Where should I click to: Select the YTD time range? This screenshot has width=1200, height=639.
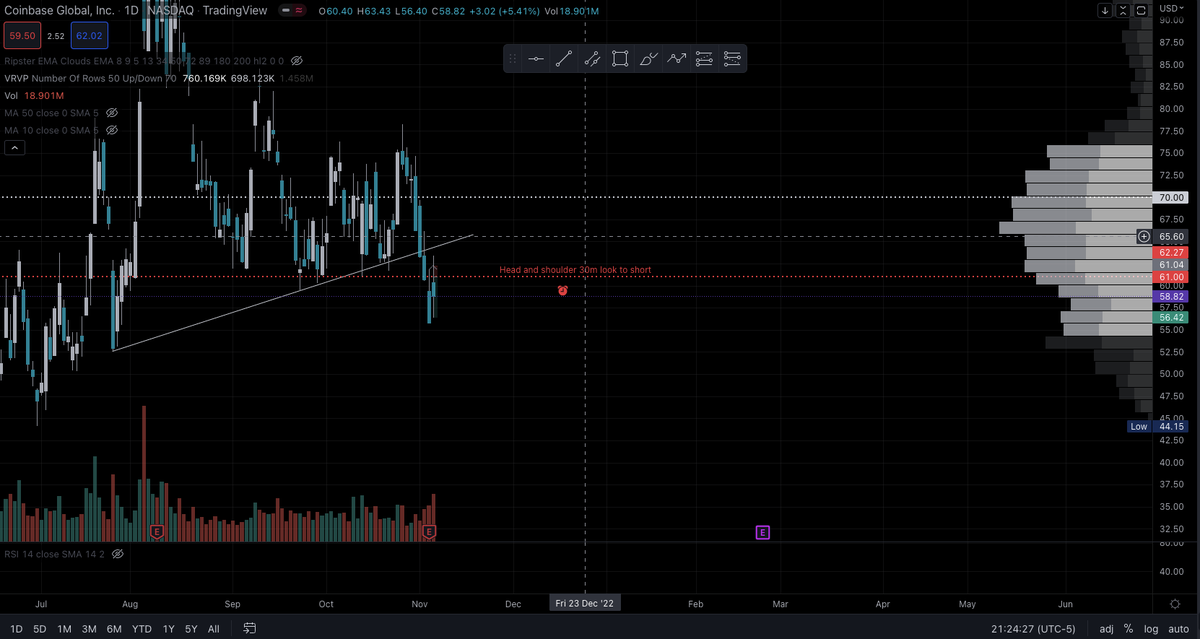click(141, 629)
